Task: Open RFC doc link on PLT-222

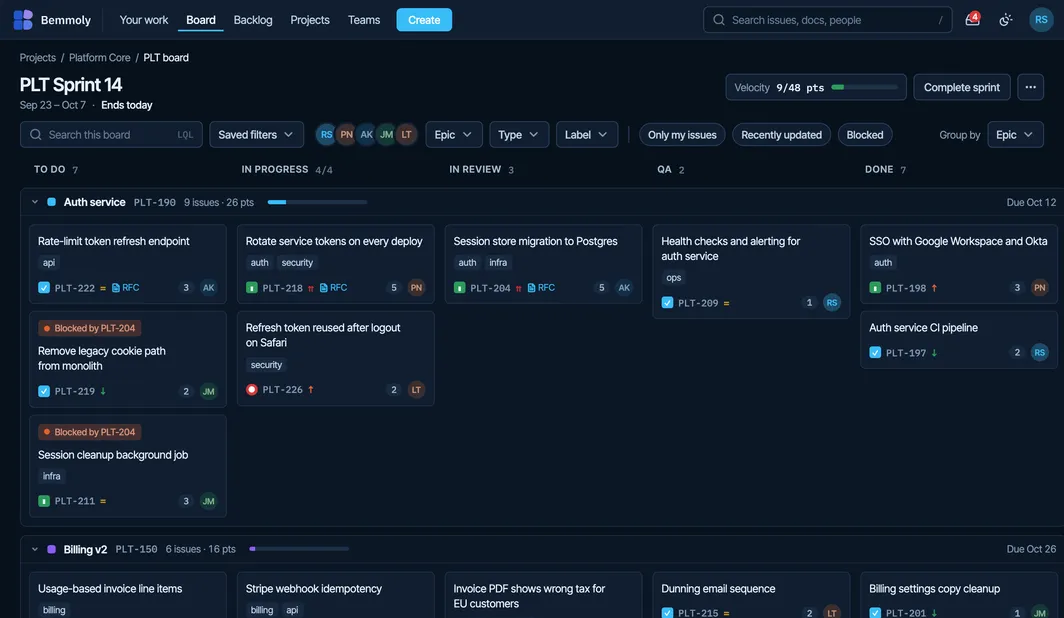Action: tap(126, 288)
